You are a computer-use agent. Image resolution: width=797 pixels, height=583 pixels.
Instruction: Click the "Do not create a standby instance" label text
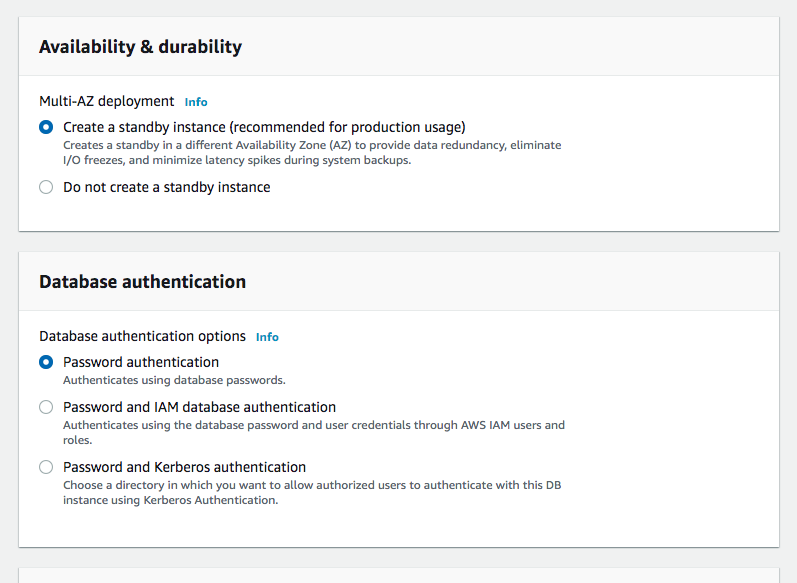[x=166, y=187]
